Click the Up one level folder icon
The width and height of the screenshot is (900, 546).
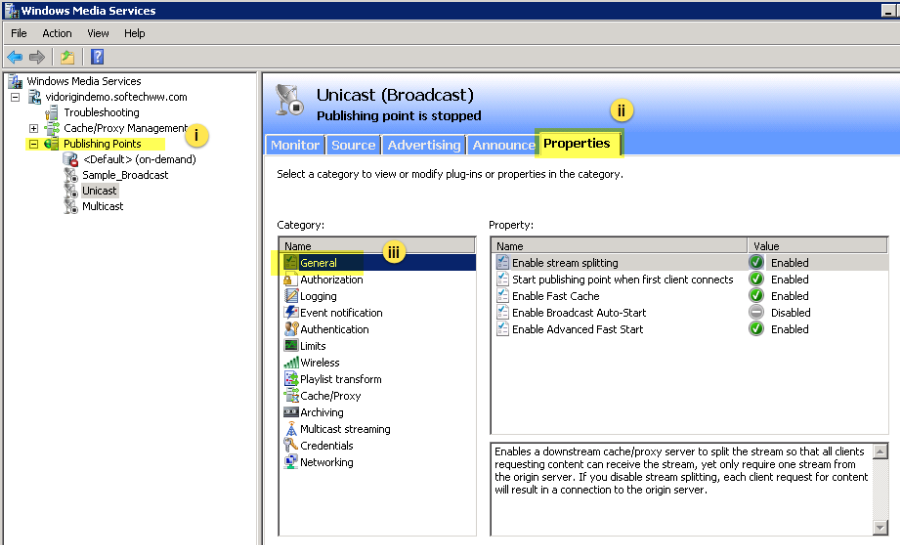pos(67,57)
